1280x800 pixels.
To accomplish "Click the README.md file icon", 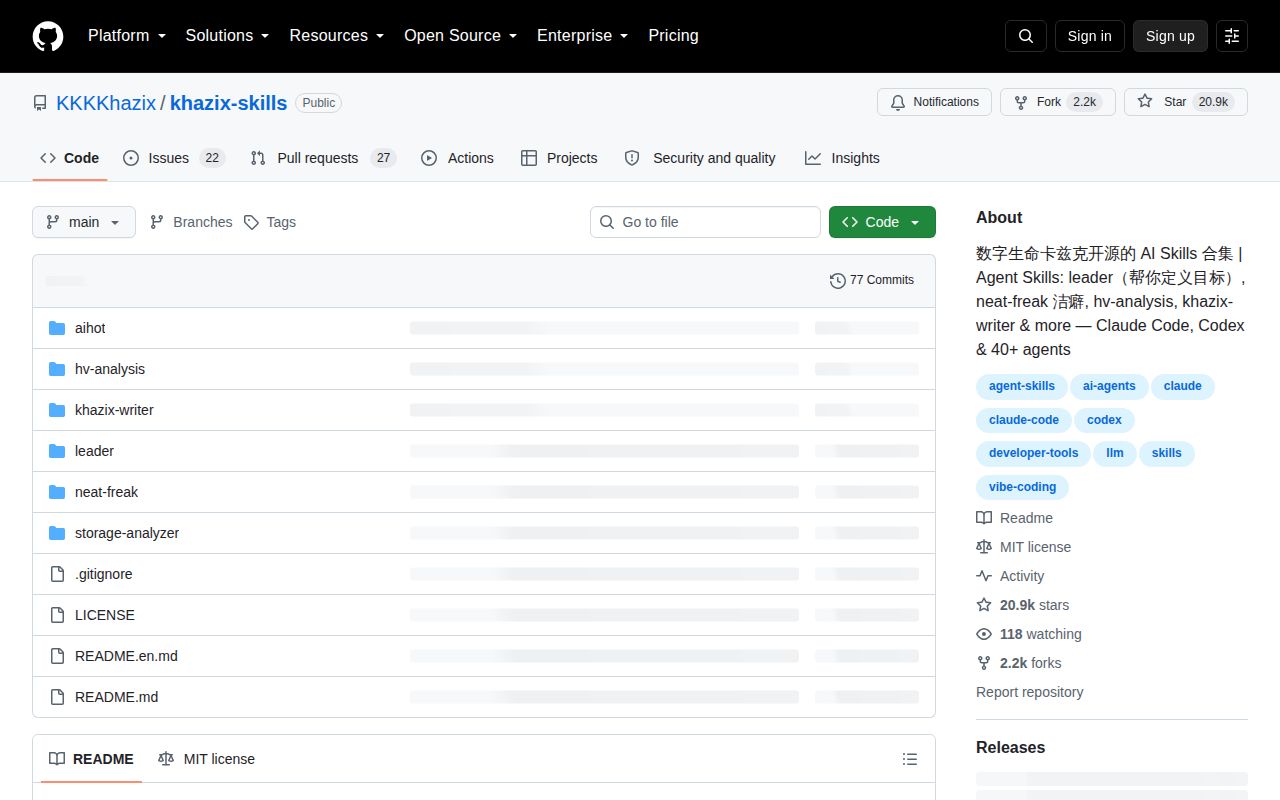I will [x=57, y=697].
